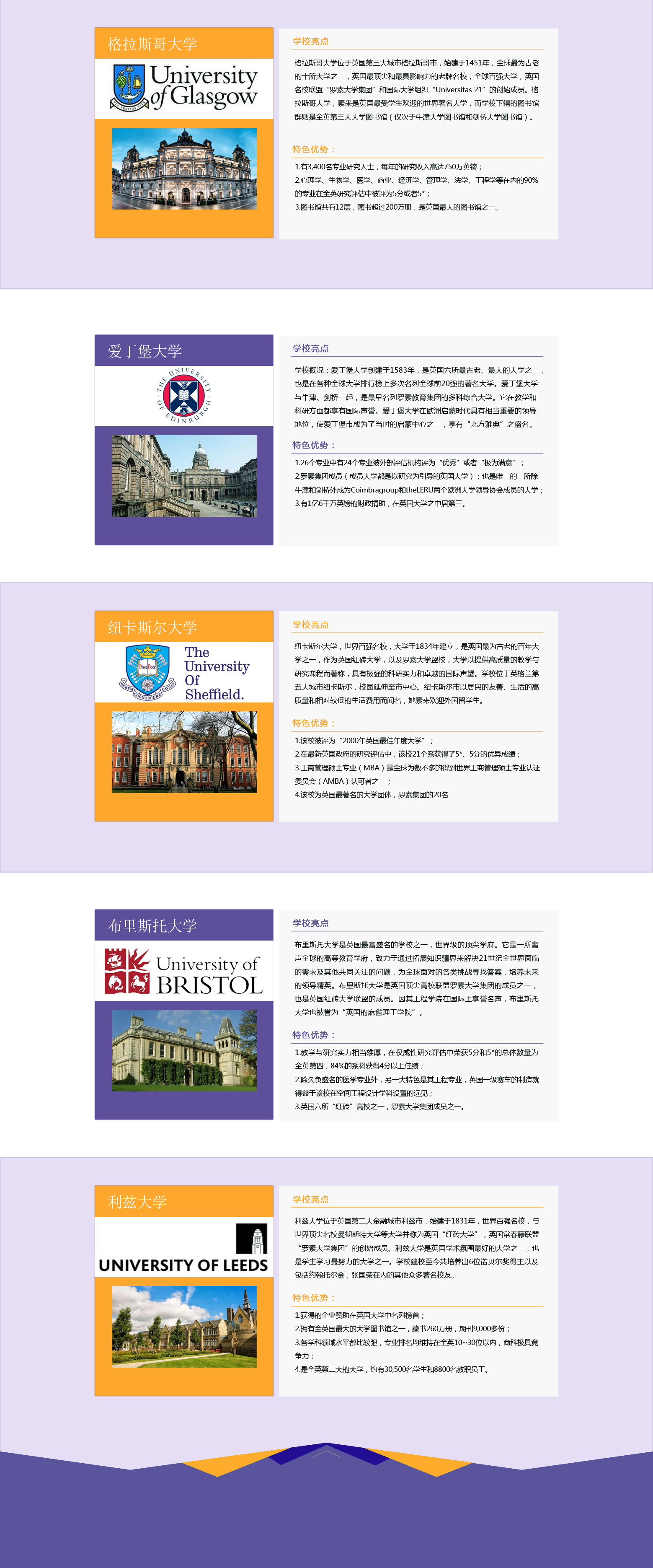Open the Leeds campus lawn photo
Image resolution: width=653 pixels, height=1568 pixels.
click(184, 1327)
